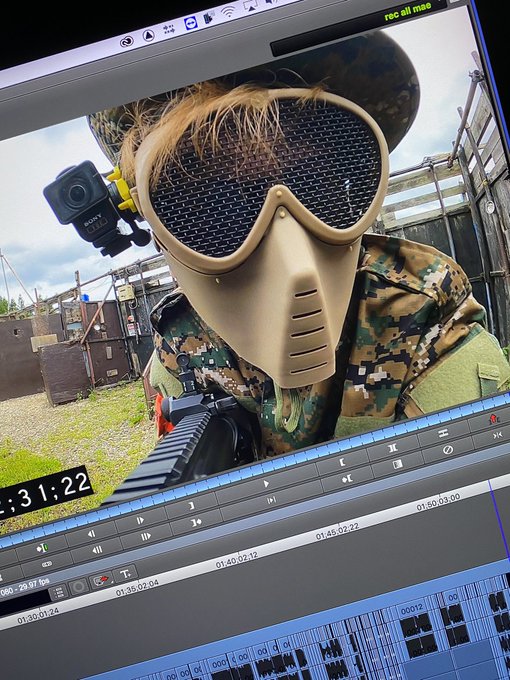
Task: Open the red arrow segment mode dropdown
Action: point(101,580)
